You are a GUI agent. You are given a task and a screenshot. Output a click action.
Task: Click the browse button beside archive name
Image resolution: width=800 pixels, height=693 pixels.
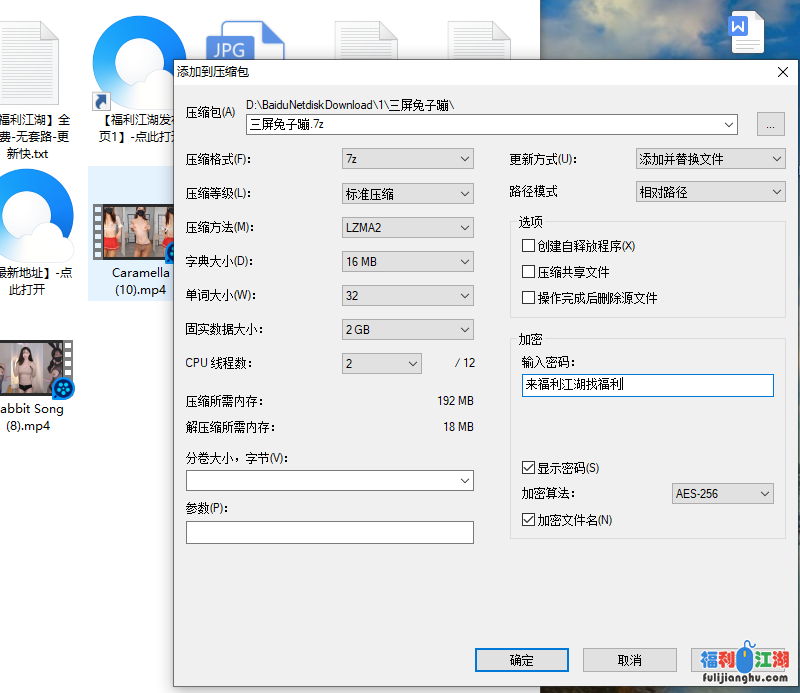tap(770, 124)
